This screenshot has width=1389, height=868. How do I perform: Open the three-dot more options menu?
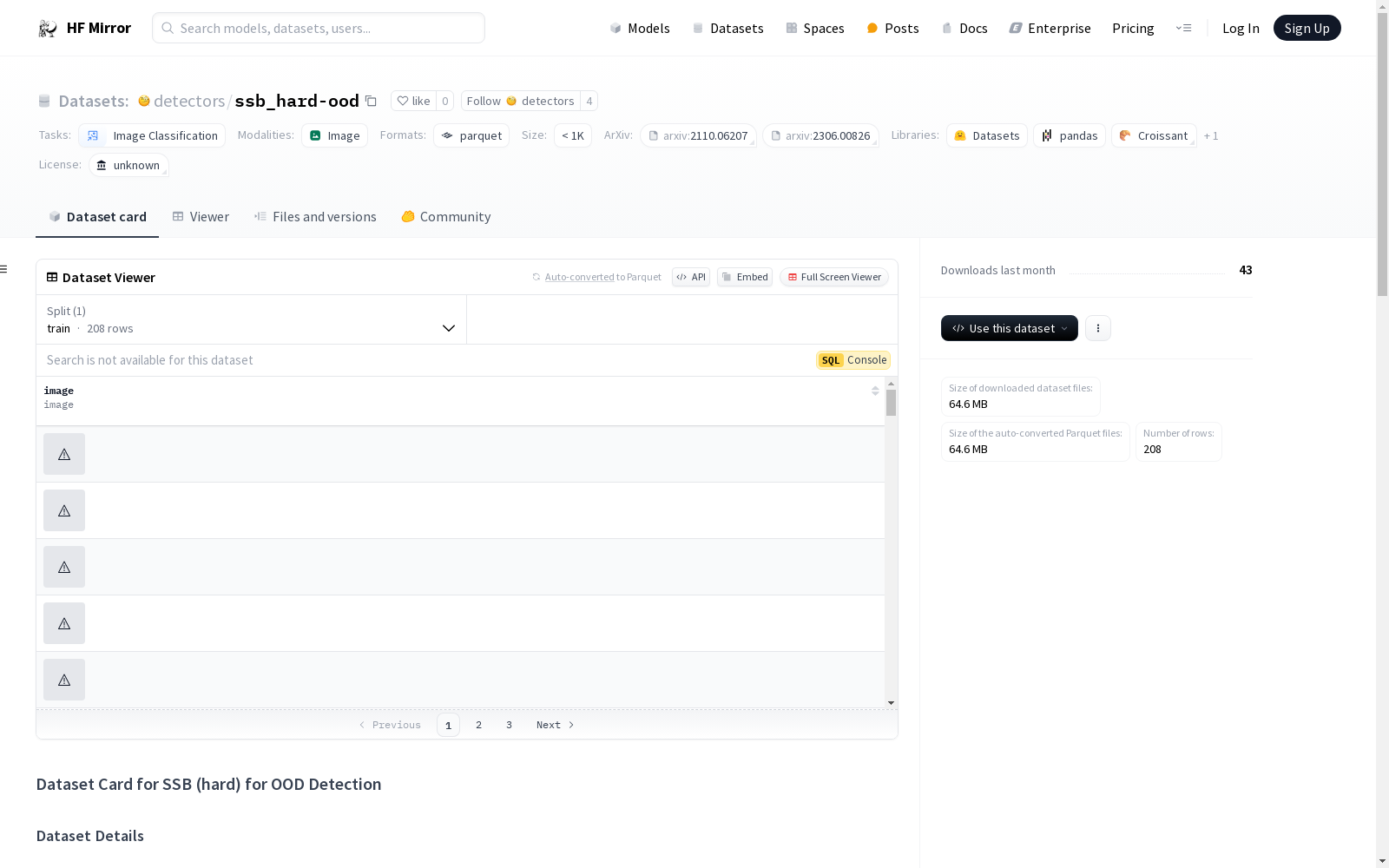coord(1097,328)
